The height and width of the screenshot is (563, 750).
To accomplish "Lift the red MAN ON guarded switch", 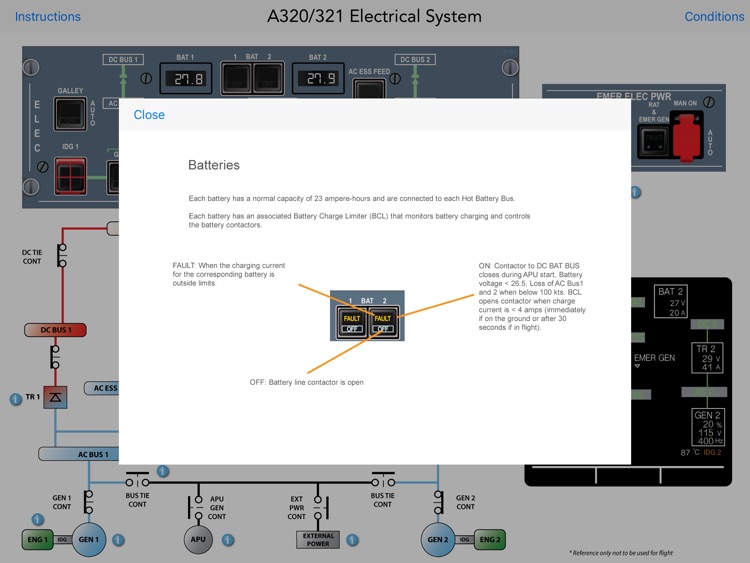I will (x=687, y=136).
